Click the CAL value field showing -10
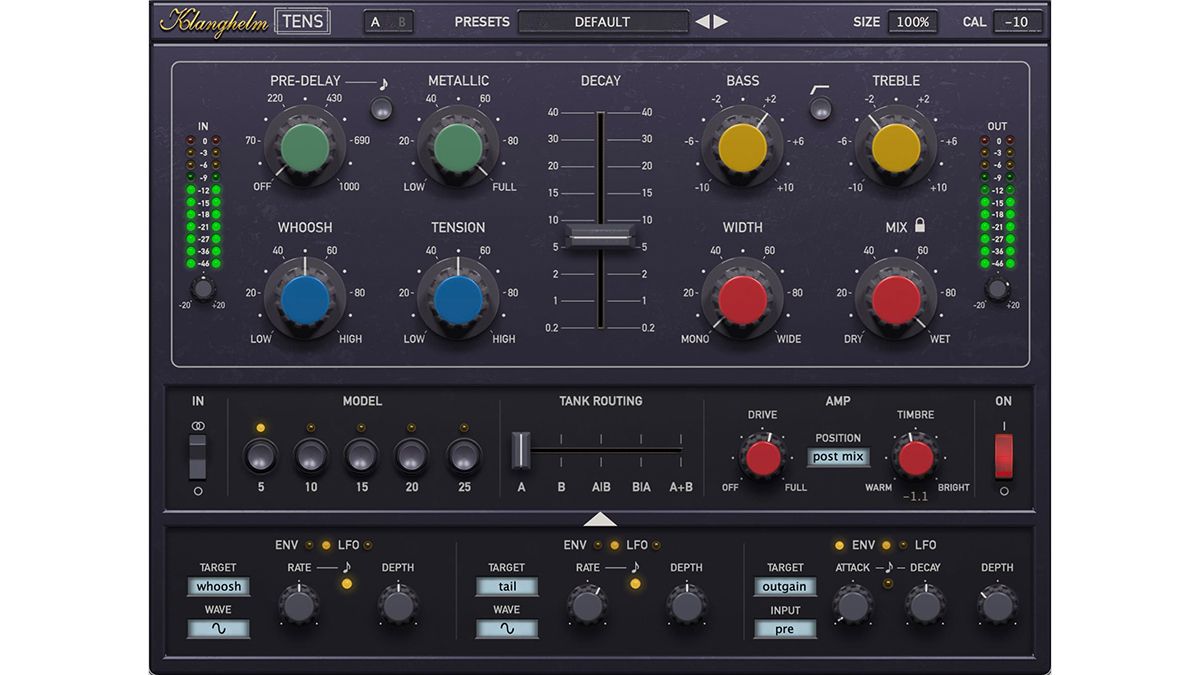 coord(1017,21)
